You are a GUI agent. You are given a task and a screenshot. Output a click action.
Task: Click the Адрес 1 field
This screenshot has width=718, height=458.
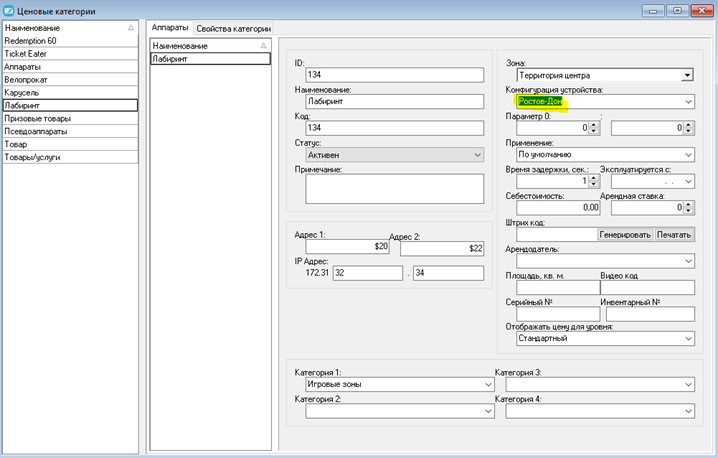coord(347,246)
